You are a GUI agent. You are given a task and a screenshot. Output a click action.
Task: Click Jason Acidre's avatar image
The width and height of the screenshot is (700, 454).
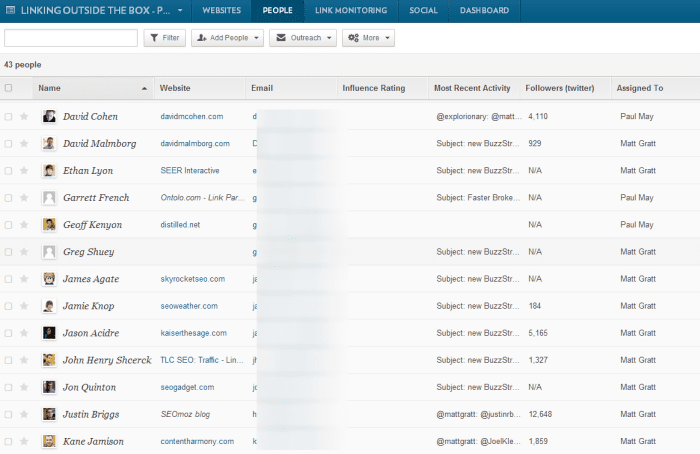pyautogui.click(x=49, y=333)
